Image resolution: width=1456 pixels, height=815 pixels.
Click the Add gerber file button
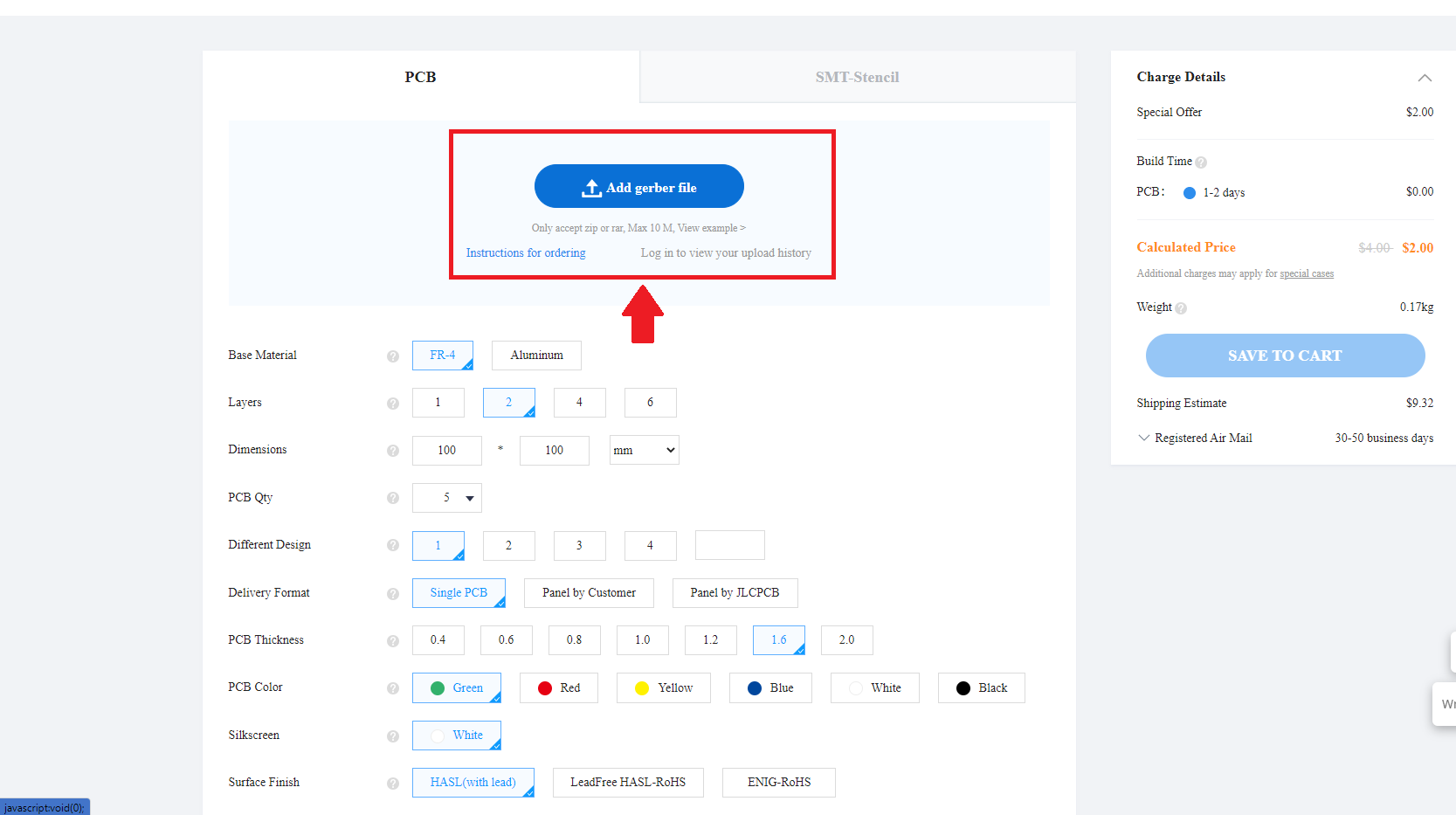click(x=639, y=186)
